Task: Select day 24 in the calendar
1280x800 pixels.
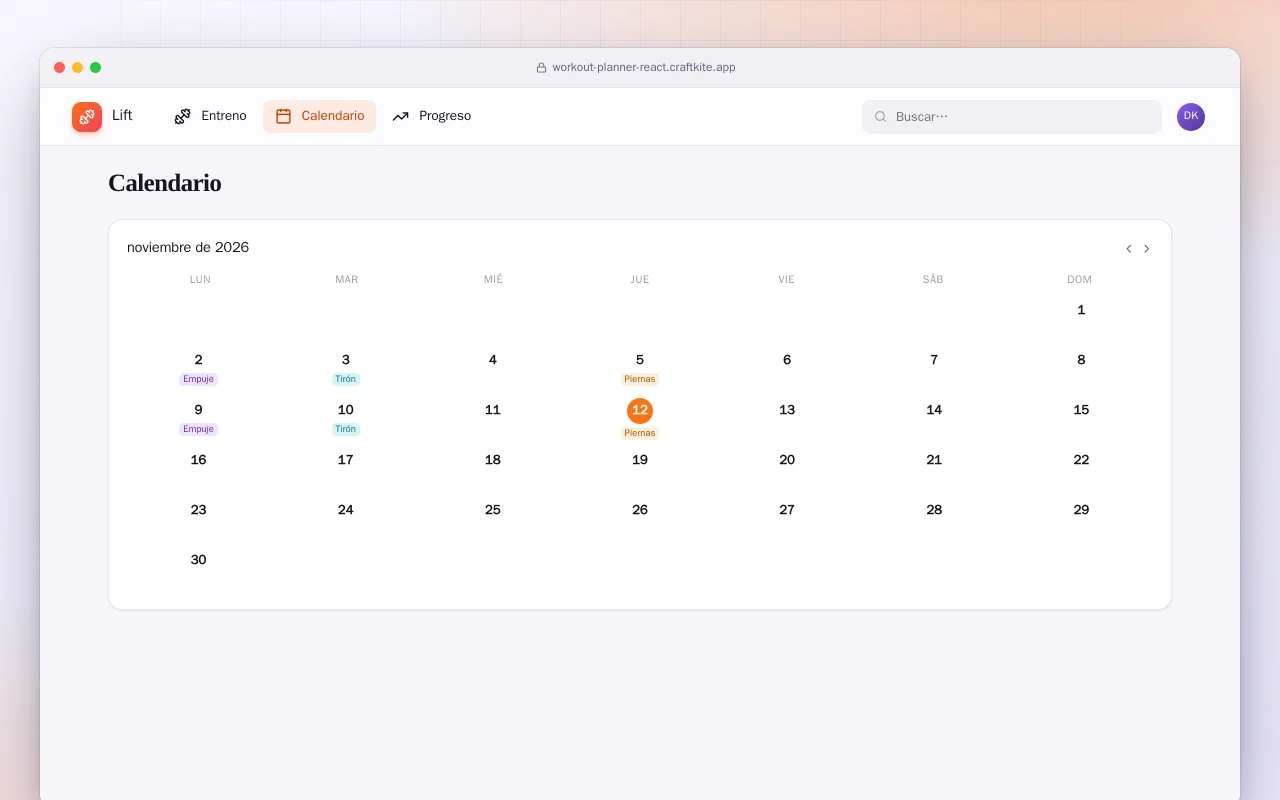Action: (346, 510)
